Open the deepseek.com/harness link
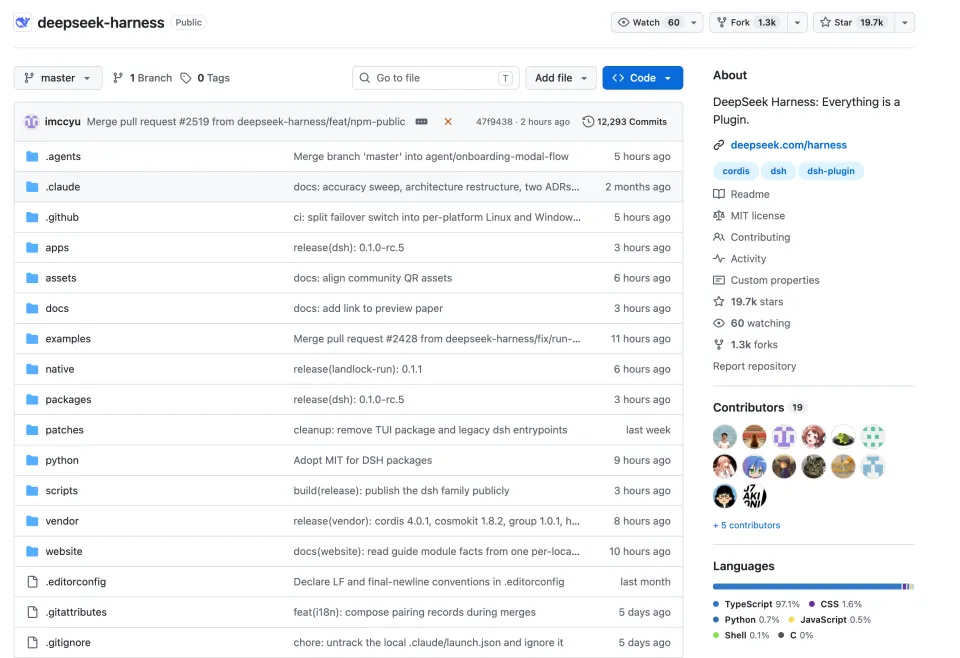This screenshot has height=658, width=960. tap(789, 145)
